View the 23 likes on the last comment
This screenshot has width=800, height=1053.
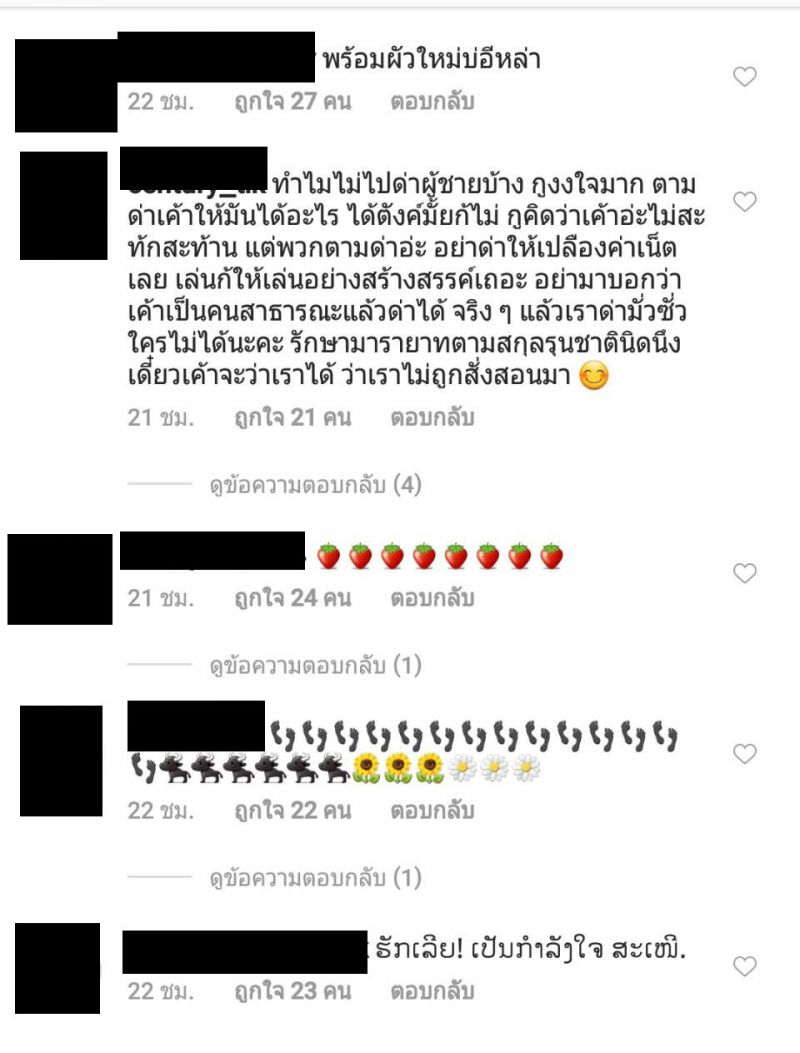coord(293,991)
